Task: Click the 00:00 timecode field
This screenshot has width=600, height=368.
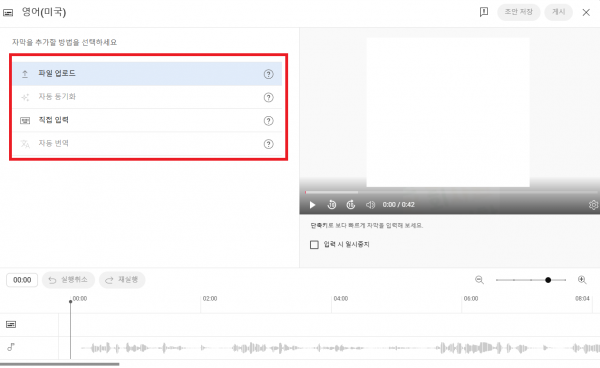Action: [22, 280]
